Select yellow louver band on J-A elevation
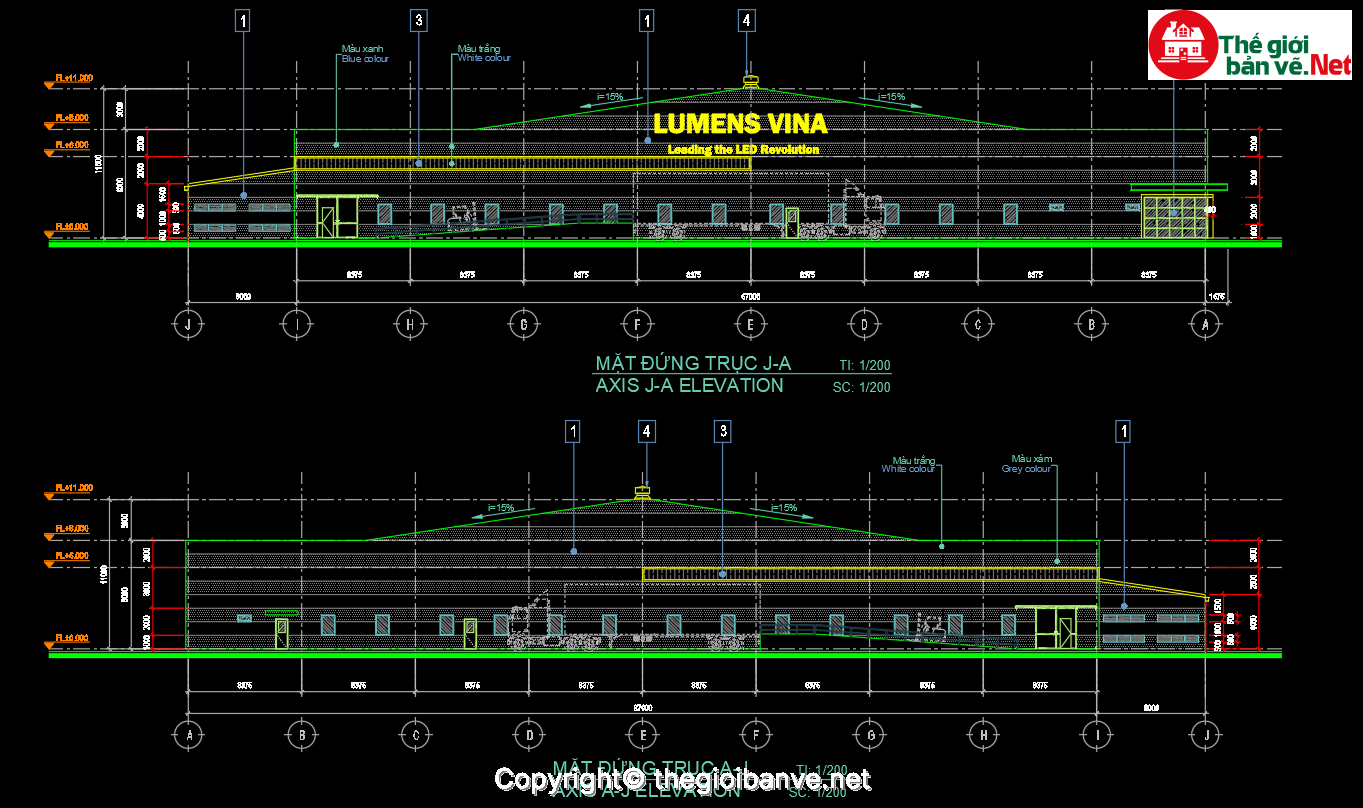Screen dimensions: 1363x808 point(523,163)
